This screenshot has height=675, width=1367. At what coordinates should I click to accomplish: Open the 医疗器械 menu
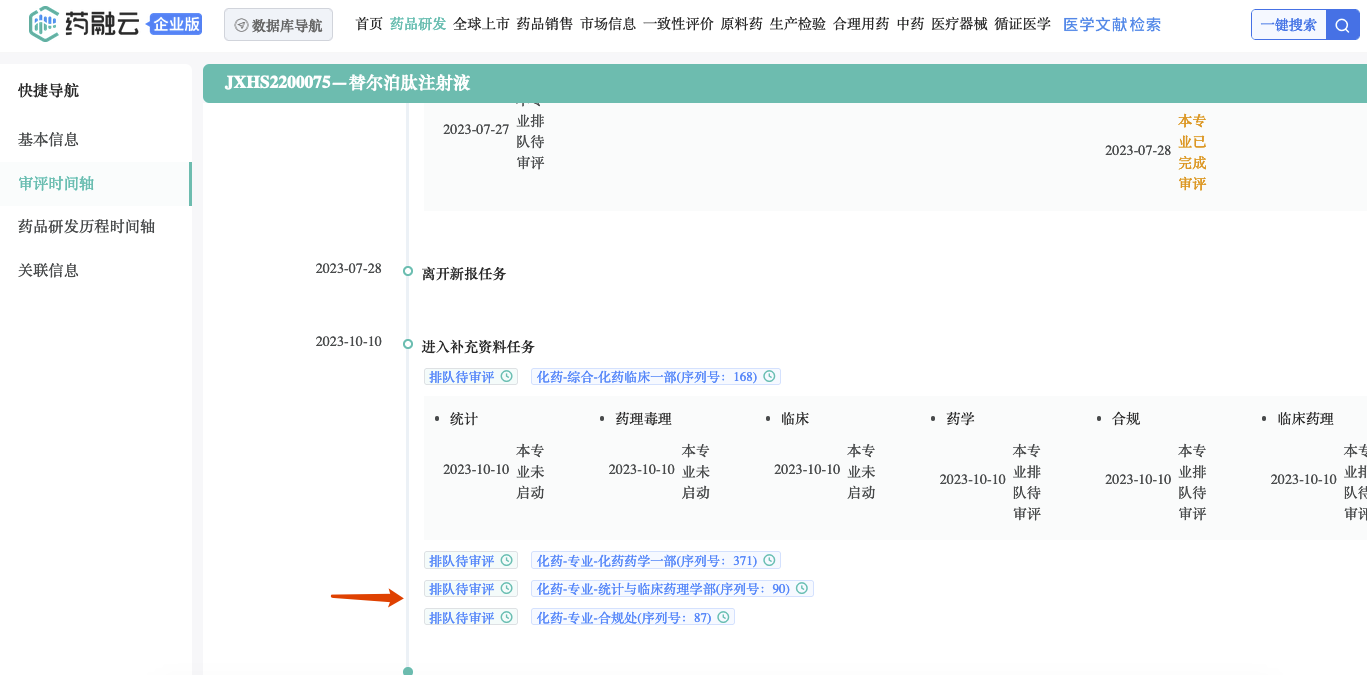tap(959, 24)
